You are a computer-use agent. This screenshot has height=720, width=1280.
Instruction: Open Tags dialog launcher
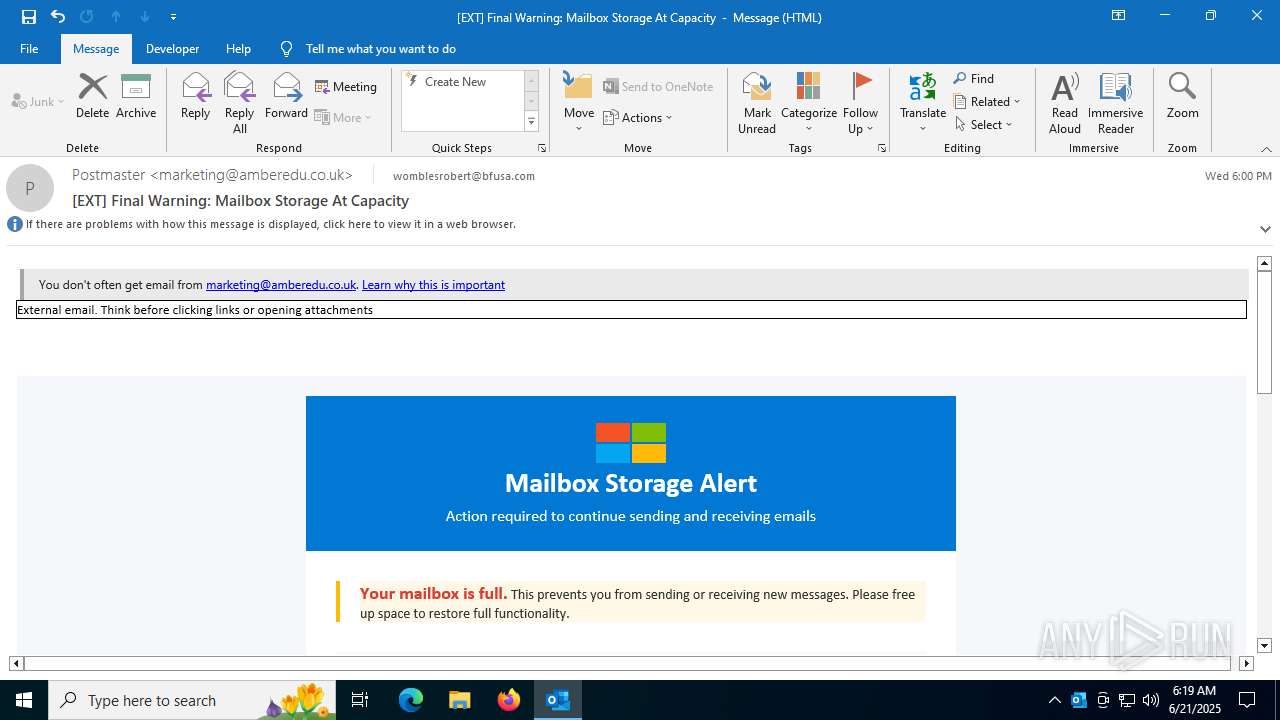click(x=882, y=148)
